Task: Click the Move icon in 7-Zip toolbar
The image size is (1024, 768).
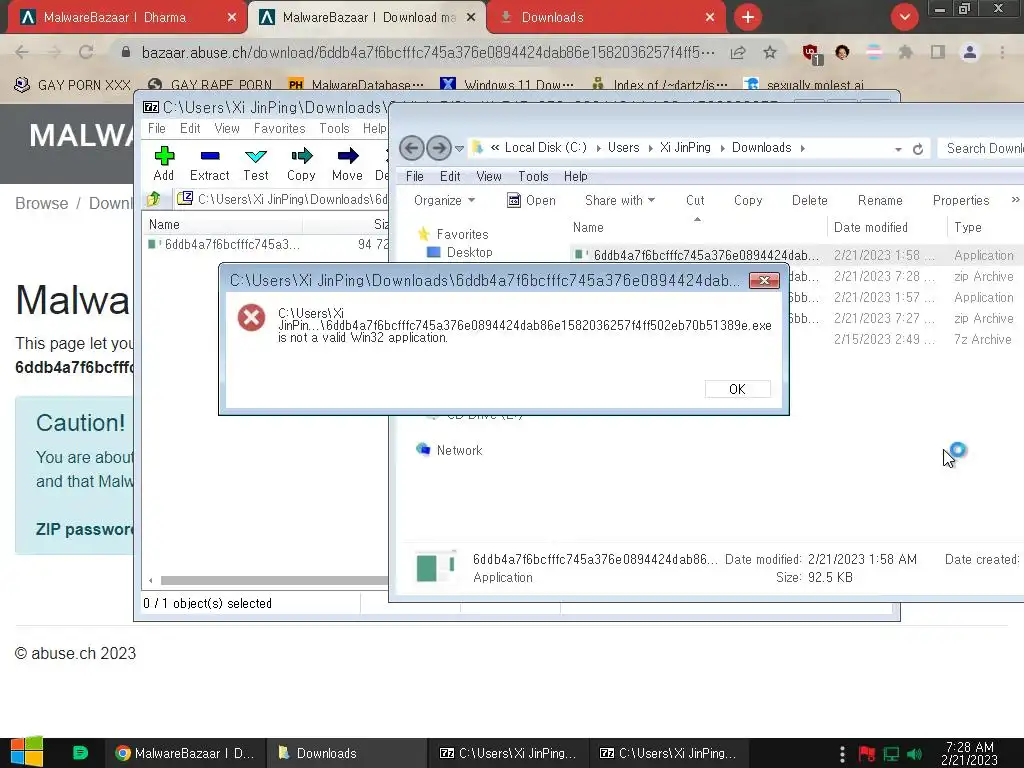Action: click(347, 163)
